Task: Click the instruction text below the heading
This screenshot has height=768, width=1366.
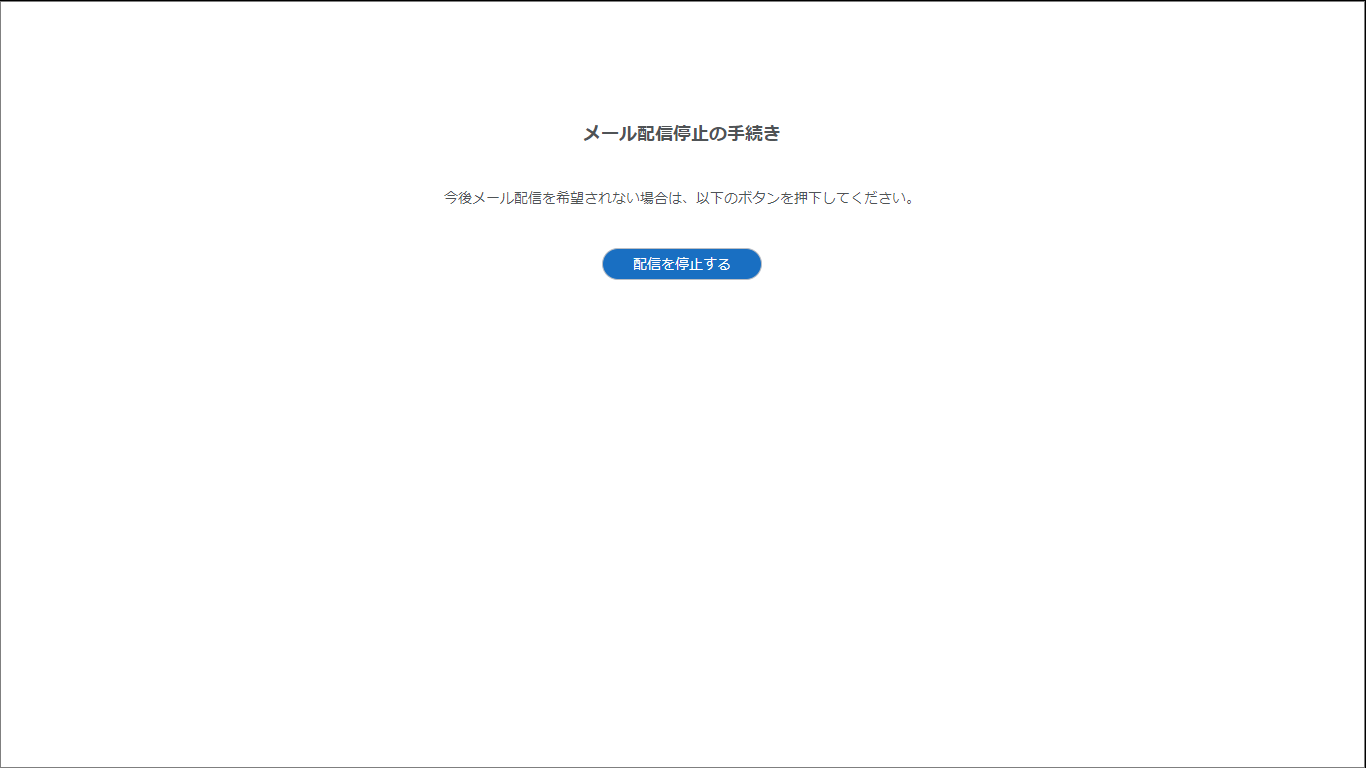Action: coord(680,198)
